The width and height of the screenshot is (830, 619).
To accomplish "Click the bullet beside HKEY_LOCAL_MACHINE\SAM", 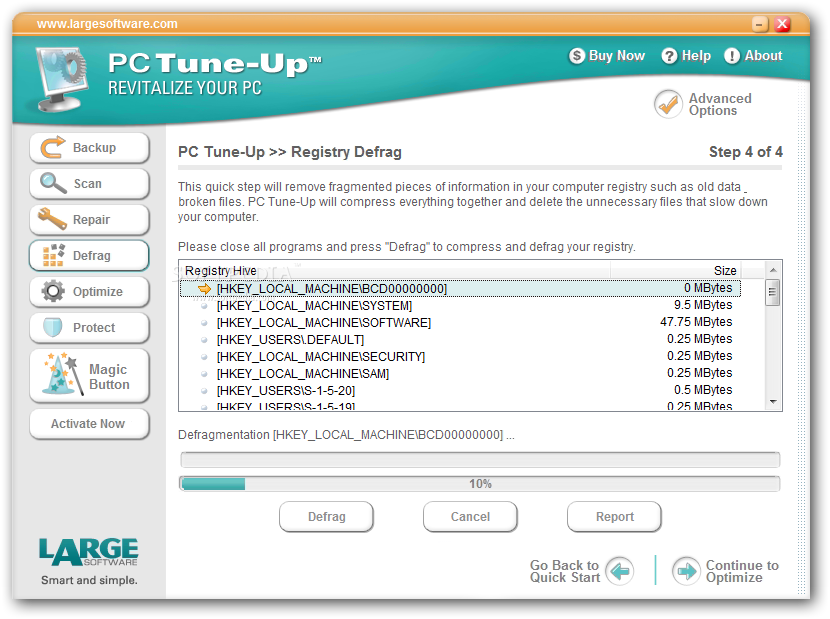I will [x=204, y=373].
